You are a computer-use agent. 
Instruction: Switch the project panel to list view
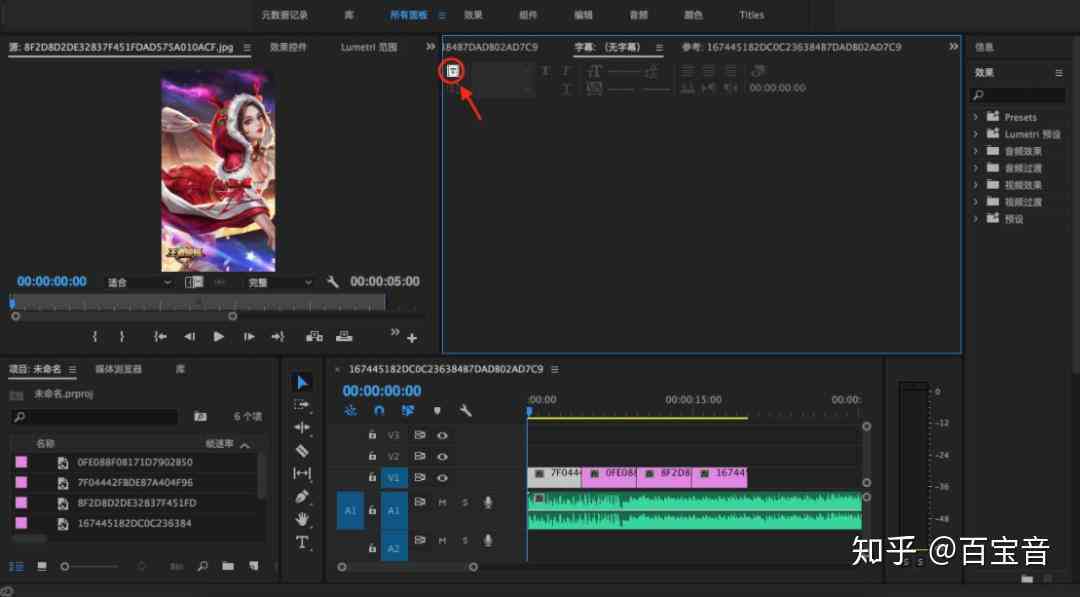click(17, 566)
